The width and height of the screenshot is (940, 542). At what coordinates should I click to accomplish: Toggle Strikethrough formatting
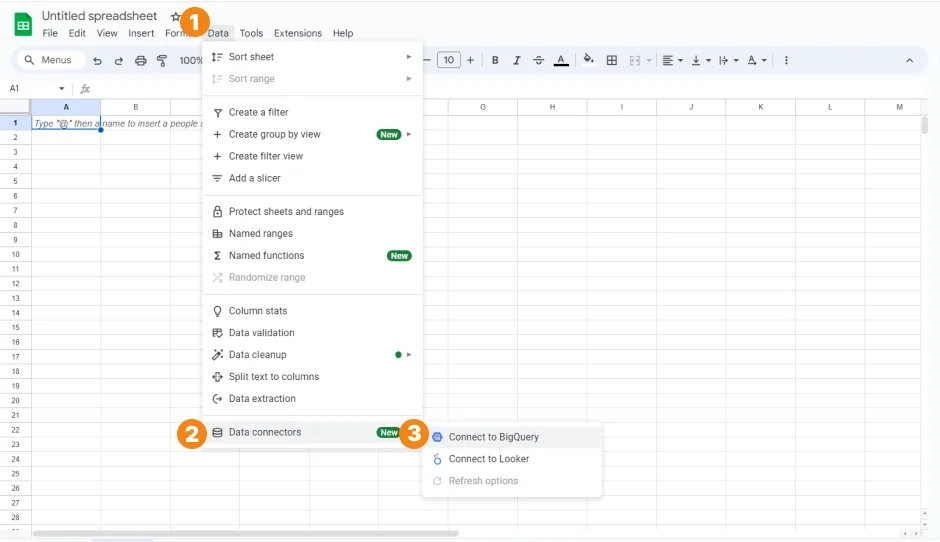click(x=538, y=60)
